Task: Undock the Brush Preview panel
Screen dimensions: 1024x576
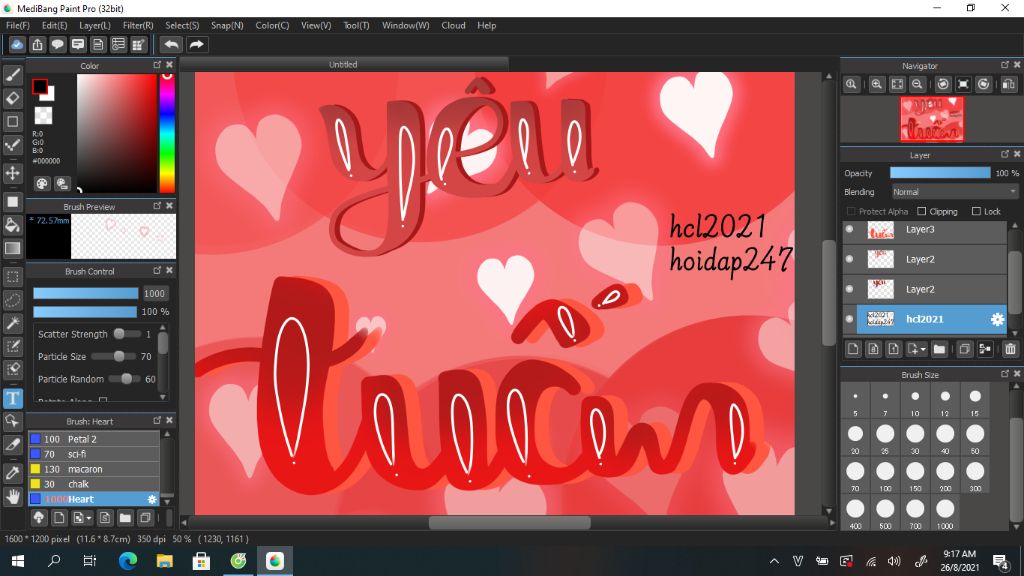Action: point(157,206)
